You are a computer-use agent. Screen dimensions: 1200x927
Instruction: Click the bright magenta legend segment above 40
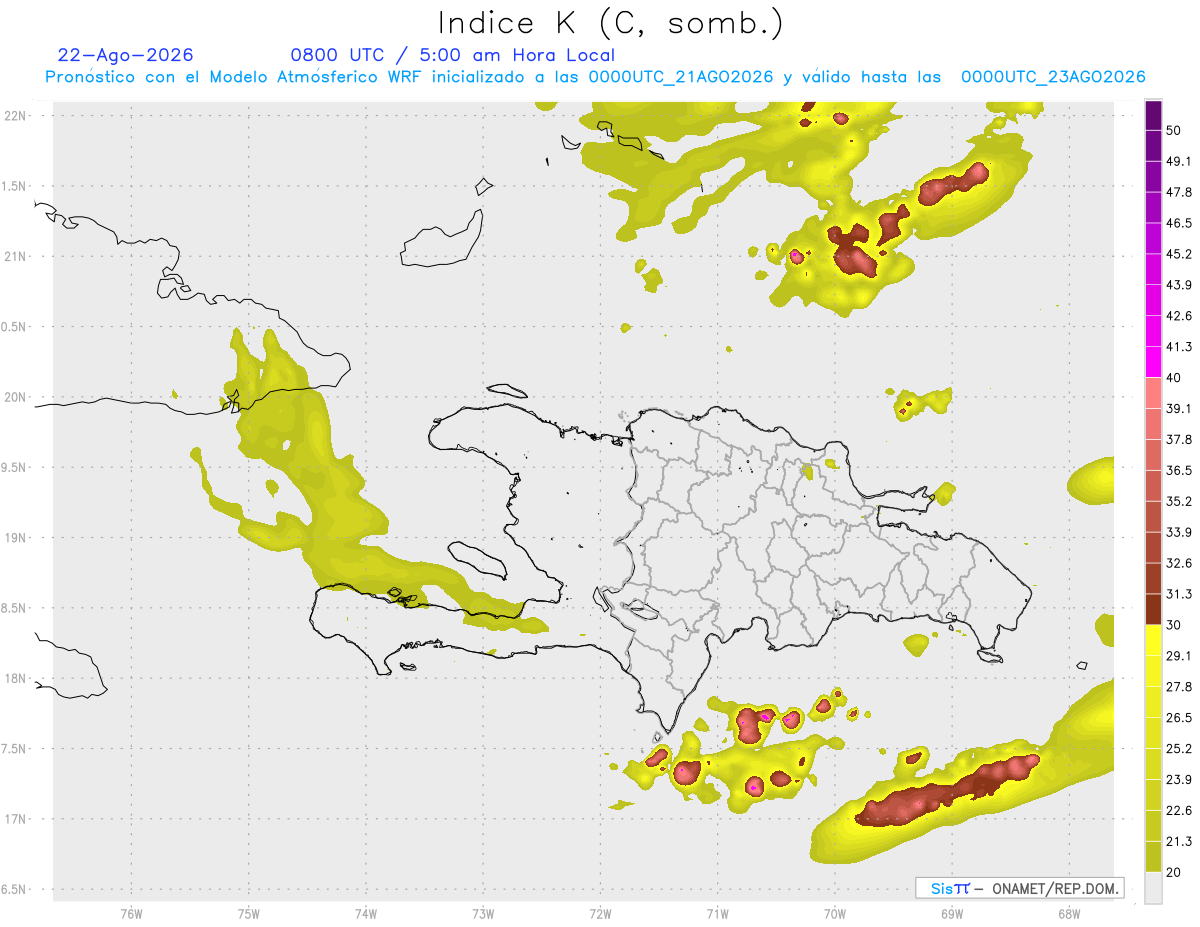(1153, 362)
